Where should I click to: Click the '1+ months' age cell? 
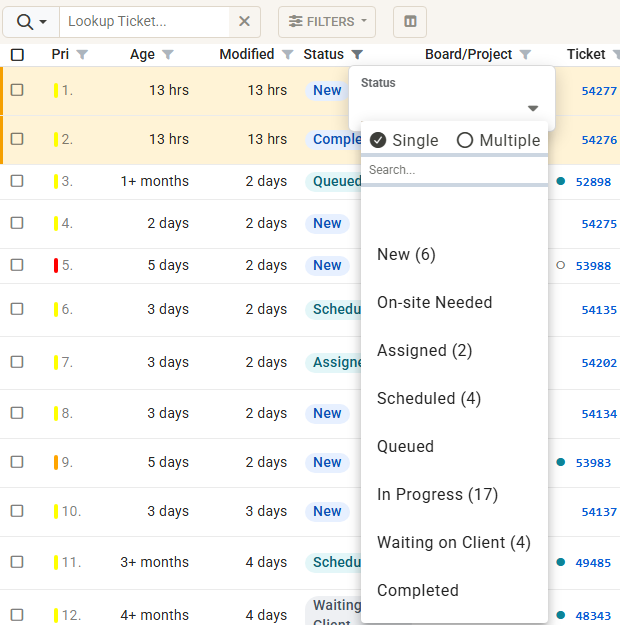pos(155,181)
